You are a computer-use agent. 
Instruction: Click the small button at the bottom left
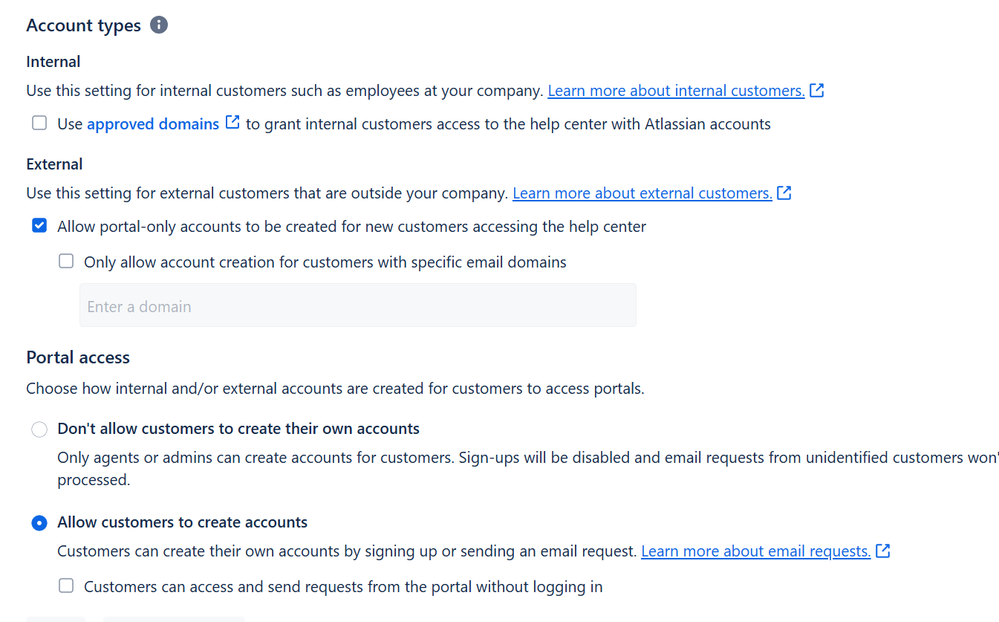click(55, 620)
